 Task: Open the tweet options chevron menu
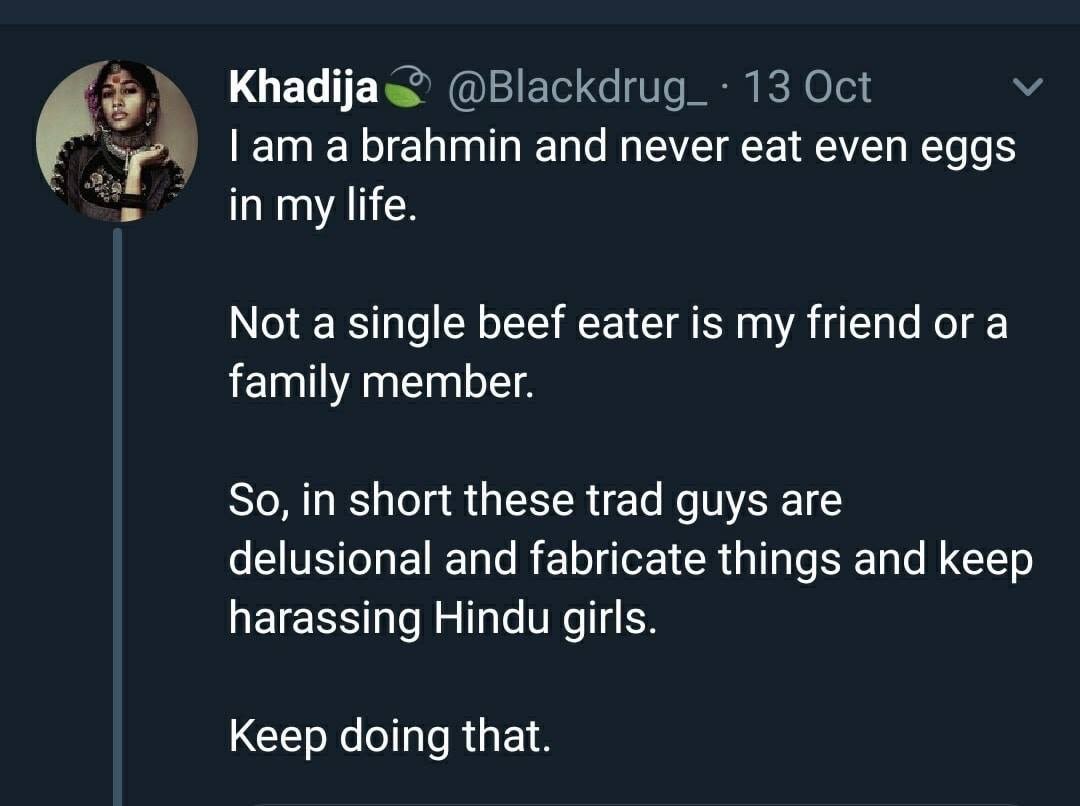1028,88
